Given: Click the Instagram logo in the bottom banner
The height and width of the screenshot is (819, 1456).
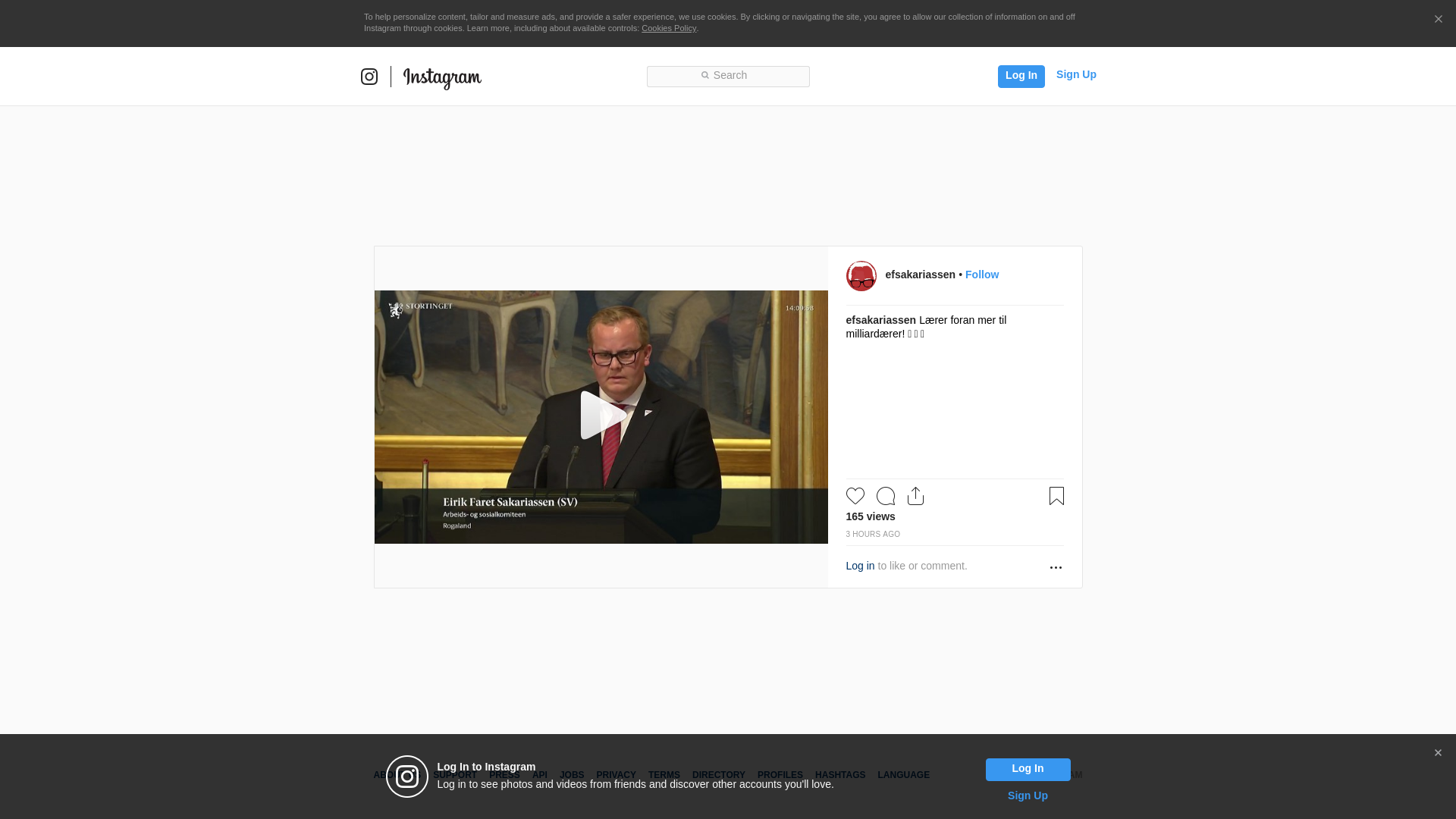Looking at the screenshot, I should [x=407, y=777].
